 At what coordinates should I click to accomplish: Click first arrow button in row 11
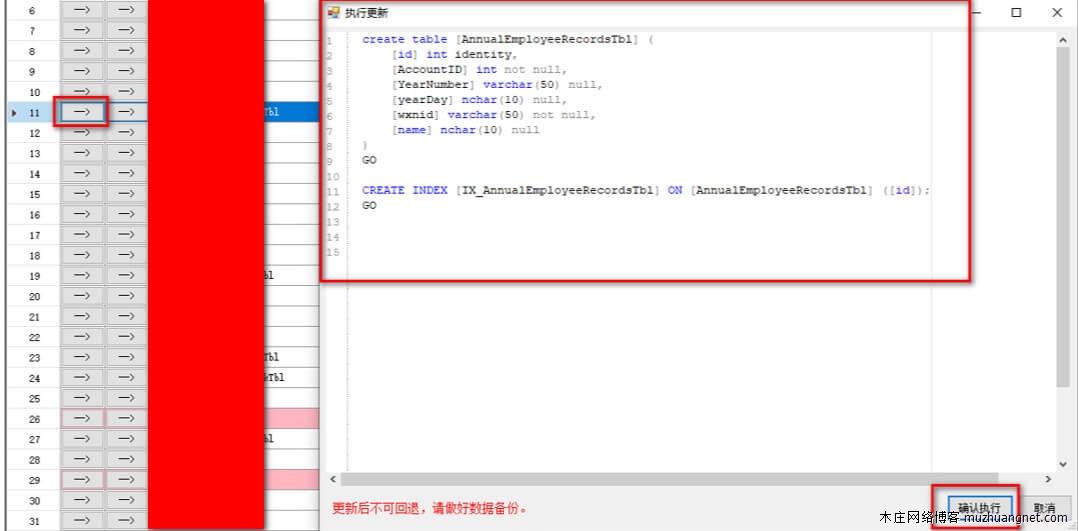(x=82, y=112)
